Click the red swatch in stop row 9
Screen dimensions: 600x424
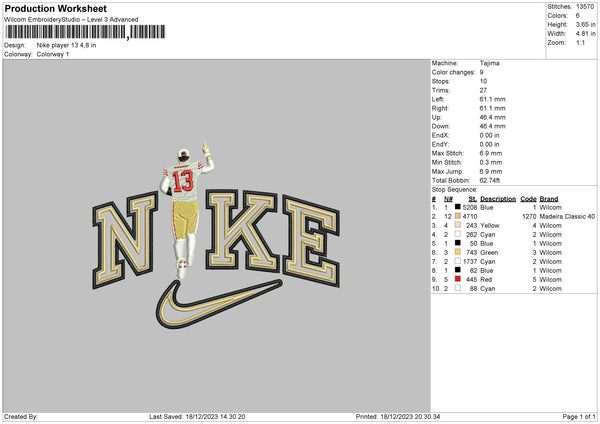458,279
